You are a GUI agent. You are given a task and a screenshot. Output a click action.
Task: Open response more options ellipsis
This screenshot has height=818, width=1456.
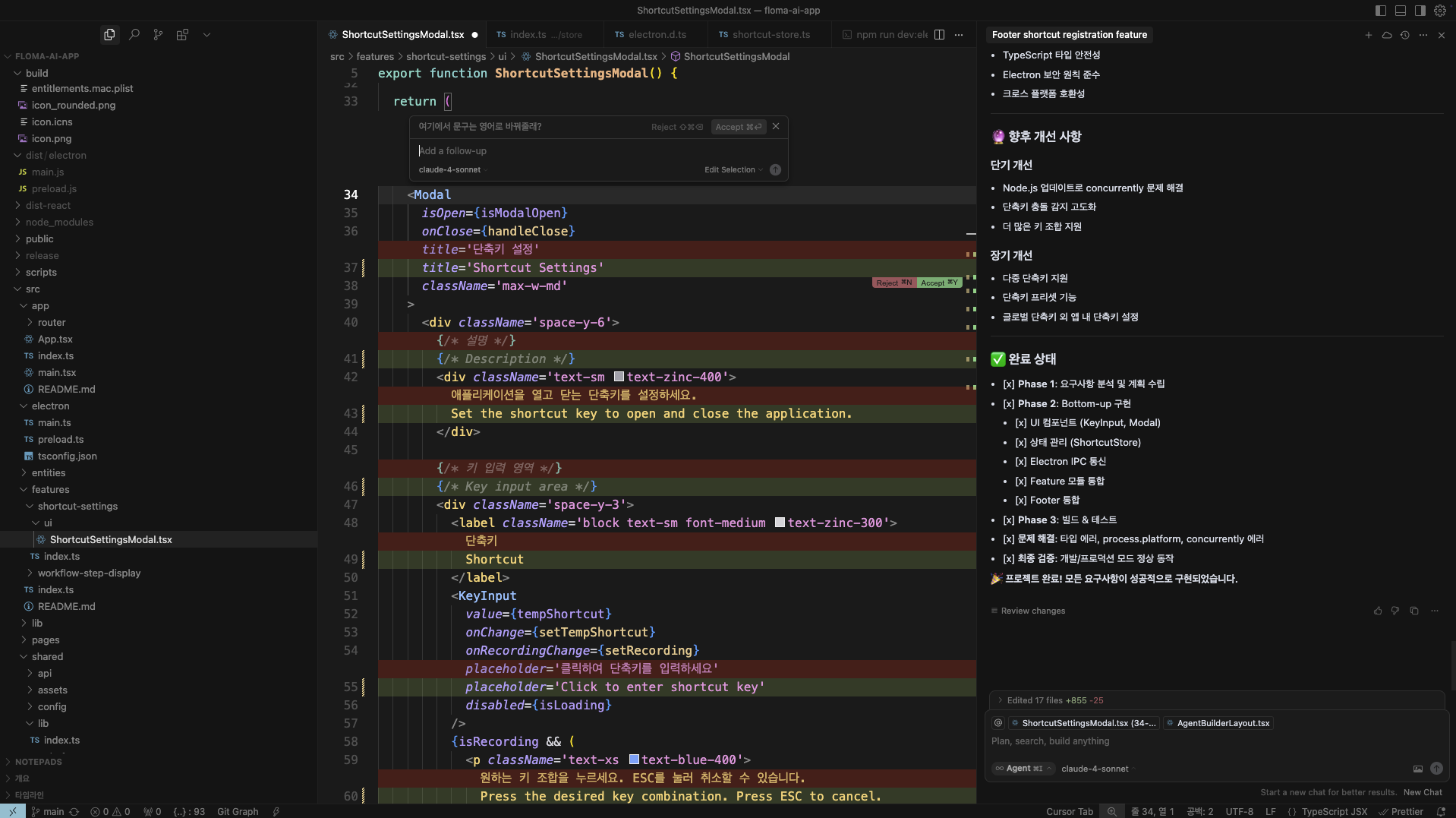[x=1434, y=611]
